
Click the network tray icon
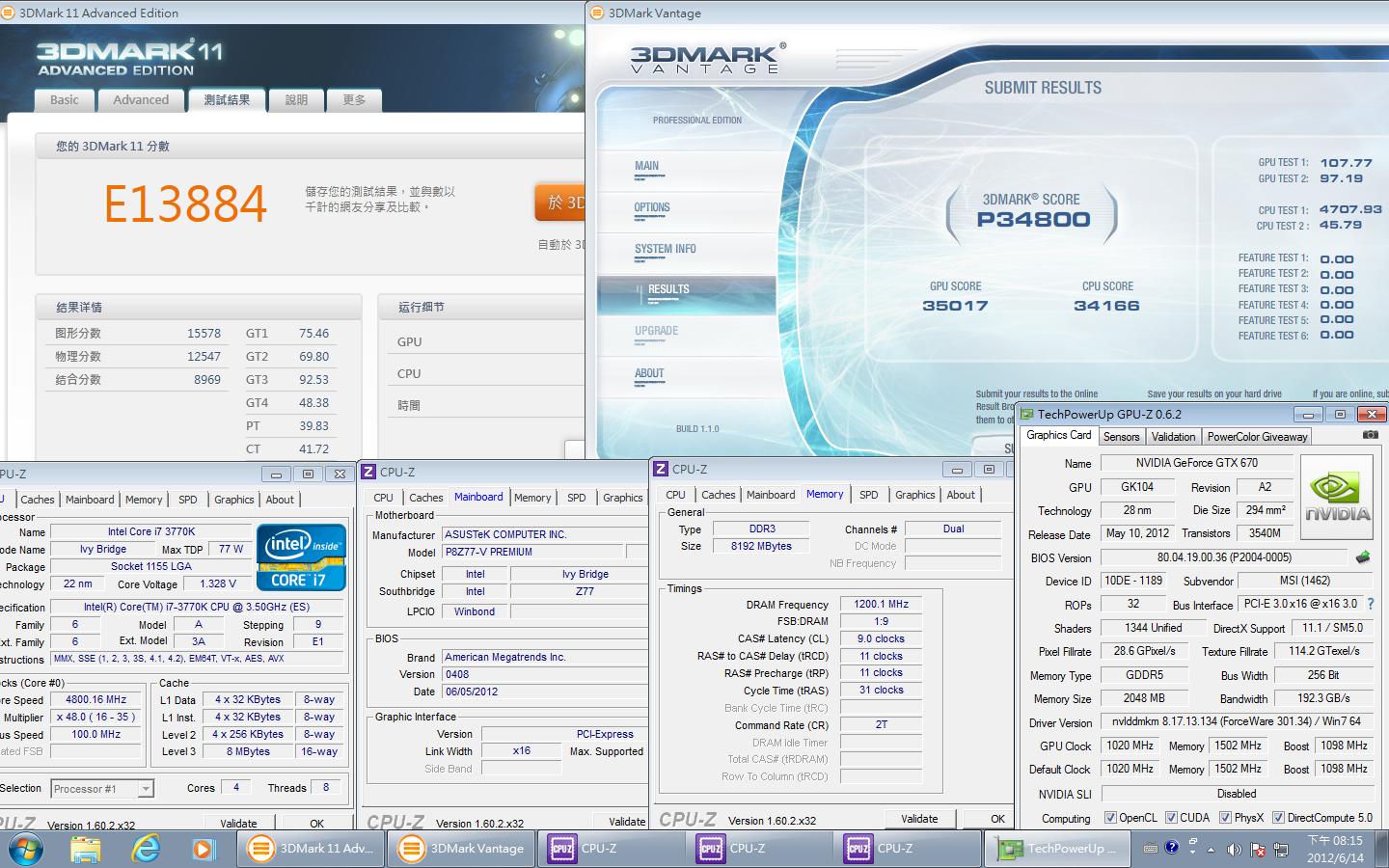click(1281, 850)
